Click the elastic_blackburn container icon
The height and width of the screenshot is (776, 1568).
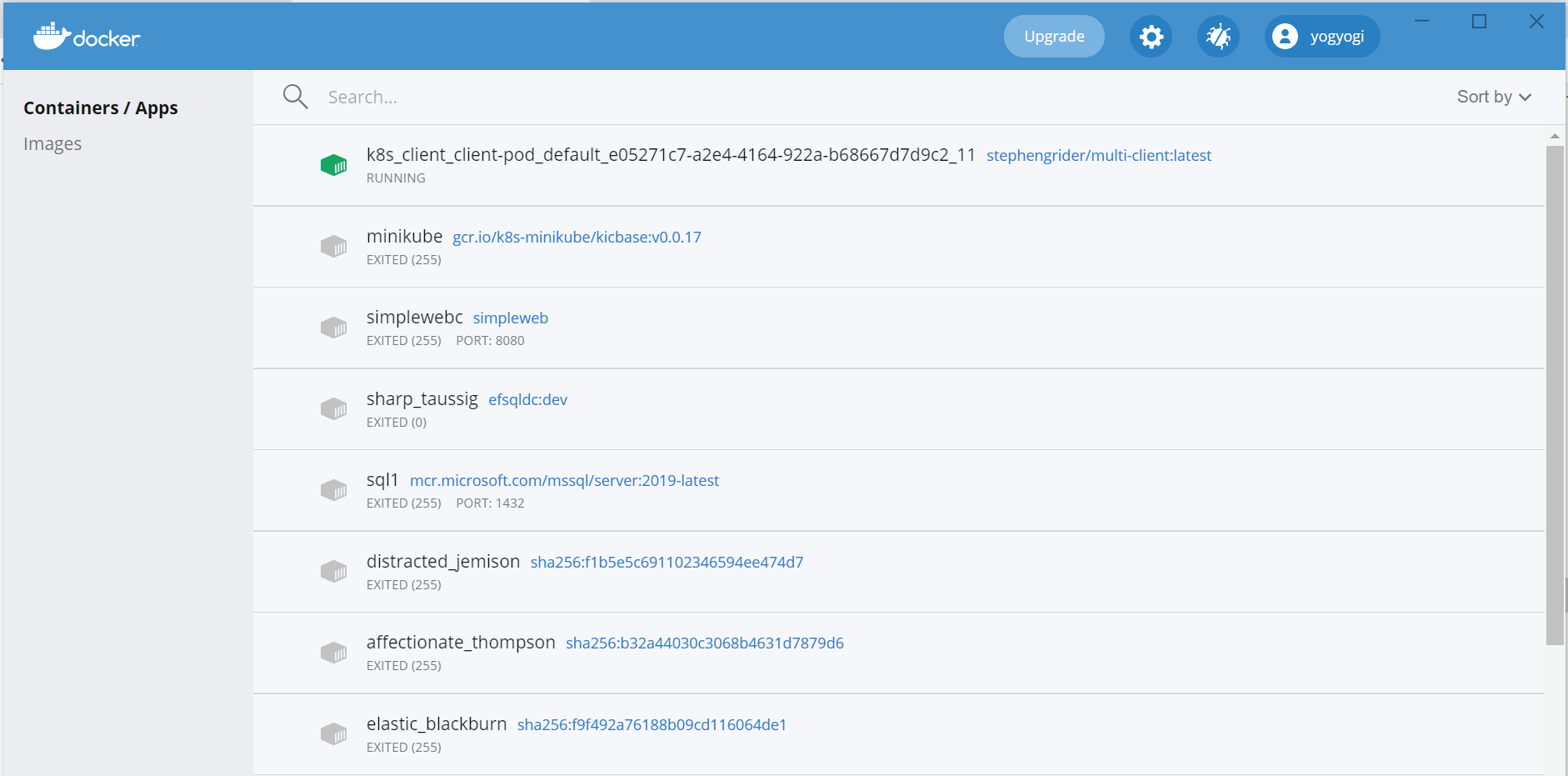point(333,734)
